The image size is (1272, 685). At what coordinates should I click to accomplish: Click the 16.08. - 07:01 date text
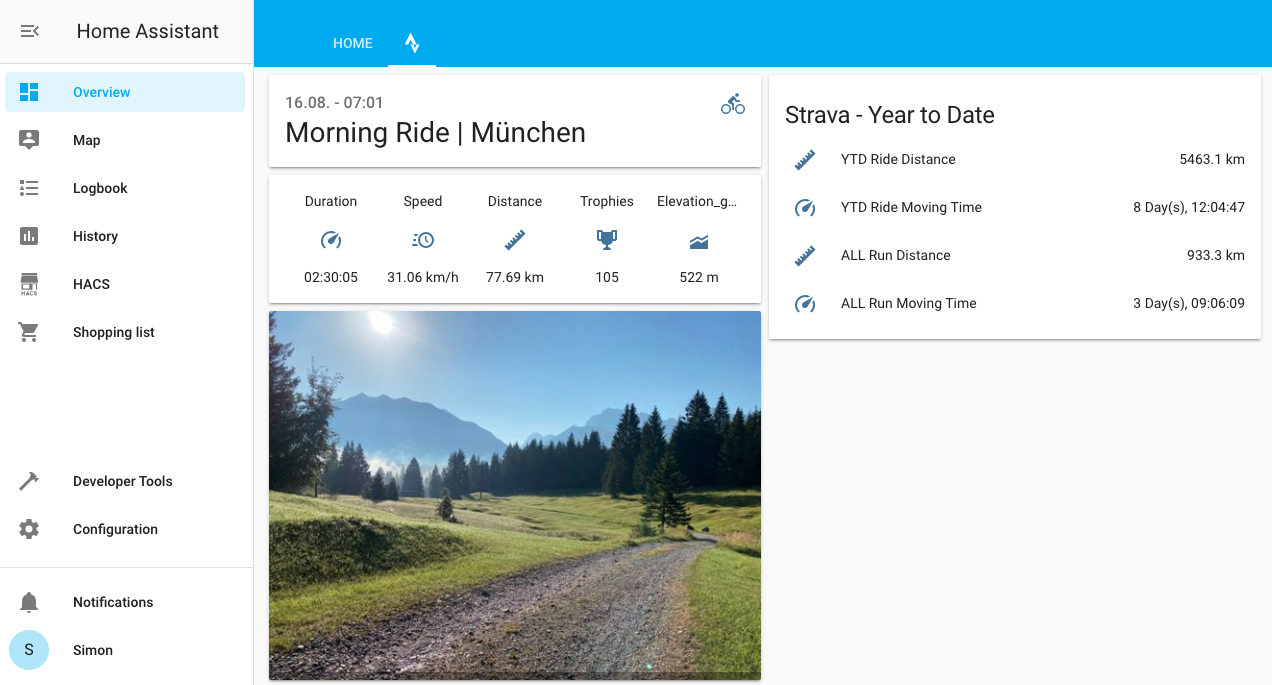(x=334, y=102)
